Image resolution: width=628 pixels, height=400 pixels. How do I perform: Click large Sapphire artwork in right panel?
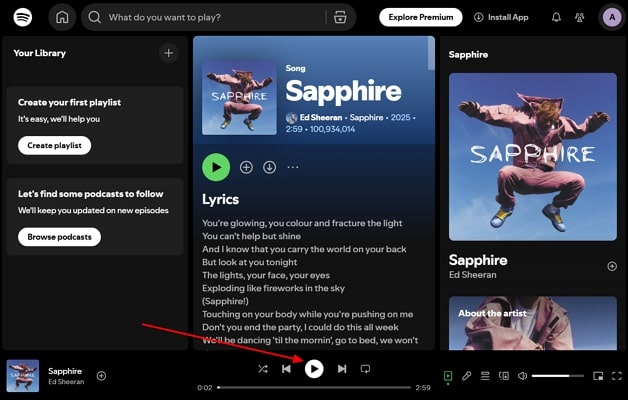(x=533, y=157)
